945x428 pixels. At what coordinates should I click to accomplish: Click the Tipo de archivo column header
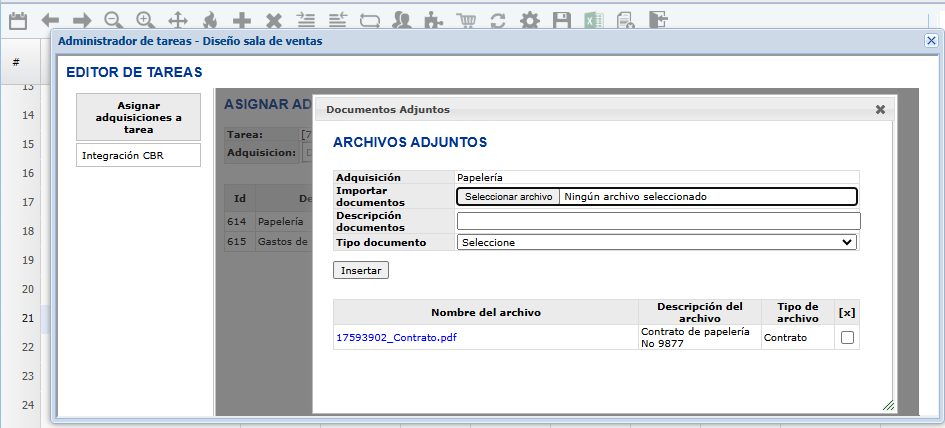[798, 312]
